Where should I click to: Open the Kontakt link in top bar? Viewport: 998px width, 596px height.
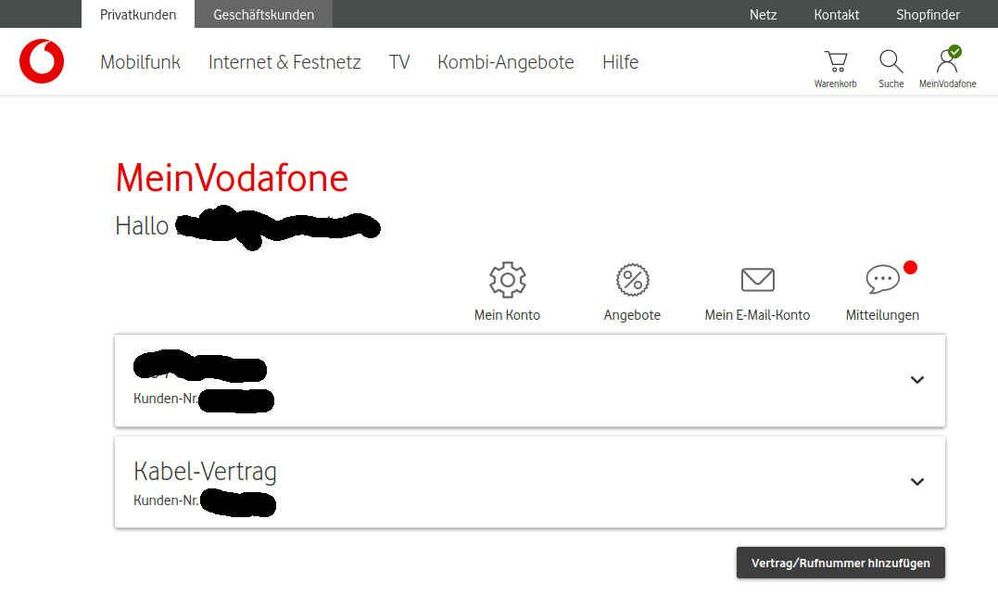tap(836, 14)
